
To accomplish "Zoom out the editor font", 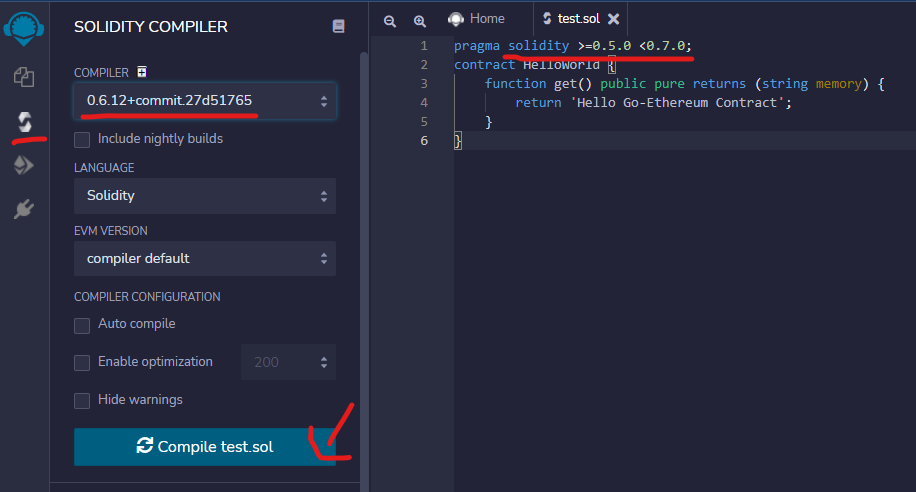I will point(390,21).
